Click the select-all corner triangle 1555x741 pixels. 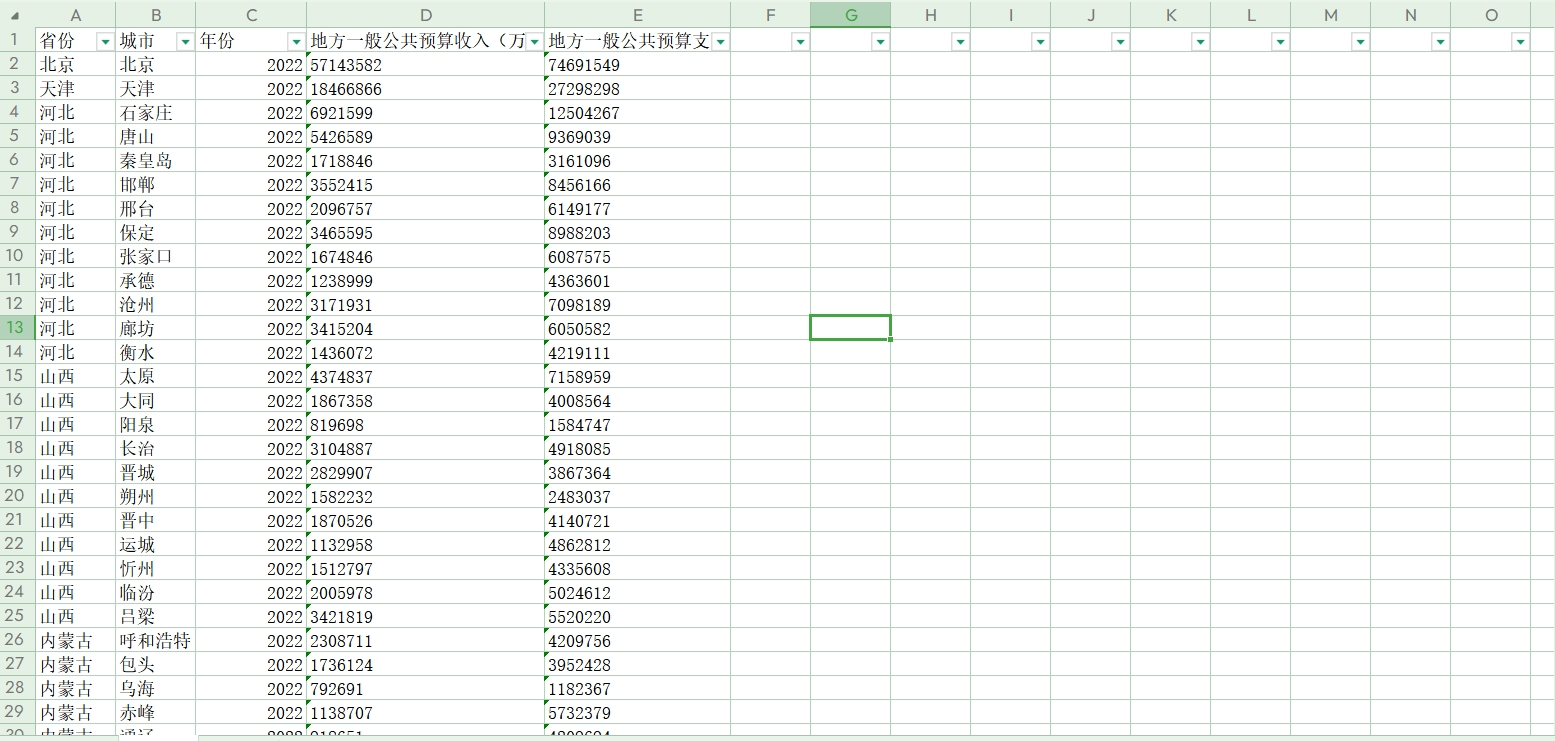(x=15, y=16)
